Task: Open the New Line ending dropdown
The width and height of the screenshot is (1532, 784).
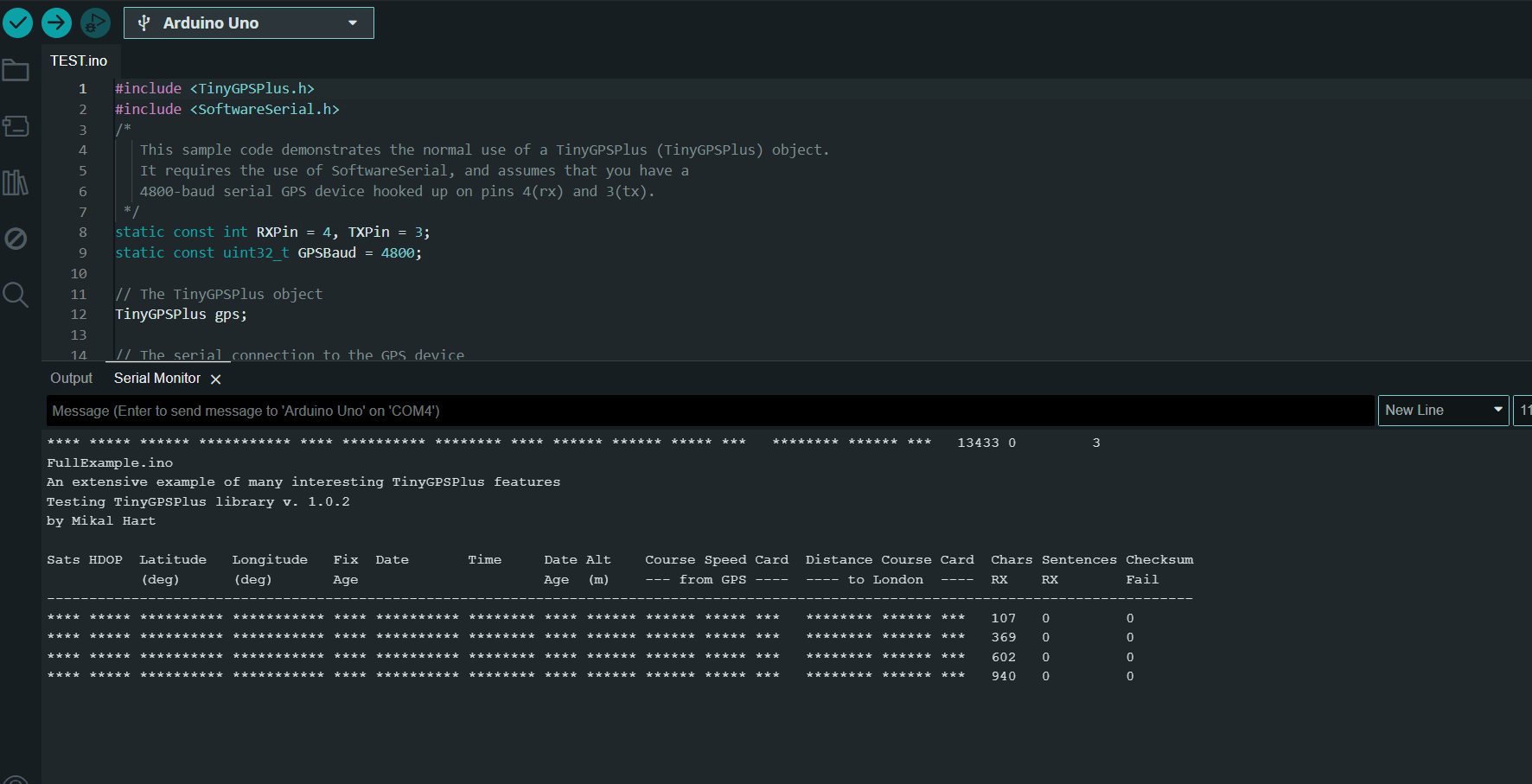Action: [x=1443, y=411]
